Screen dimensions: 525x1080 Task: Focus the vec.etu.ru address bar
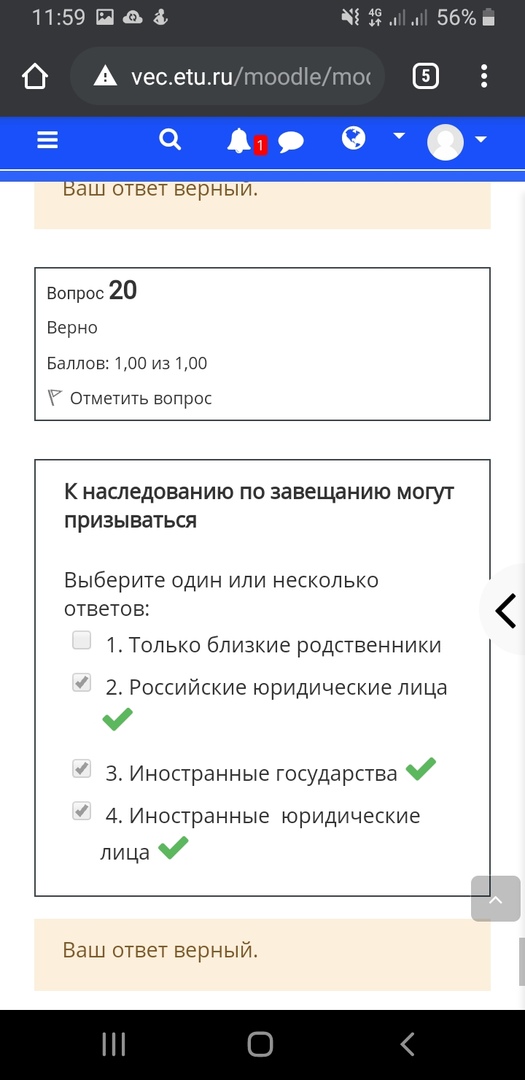tap(227, 76)
